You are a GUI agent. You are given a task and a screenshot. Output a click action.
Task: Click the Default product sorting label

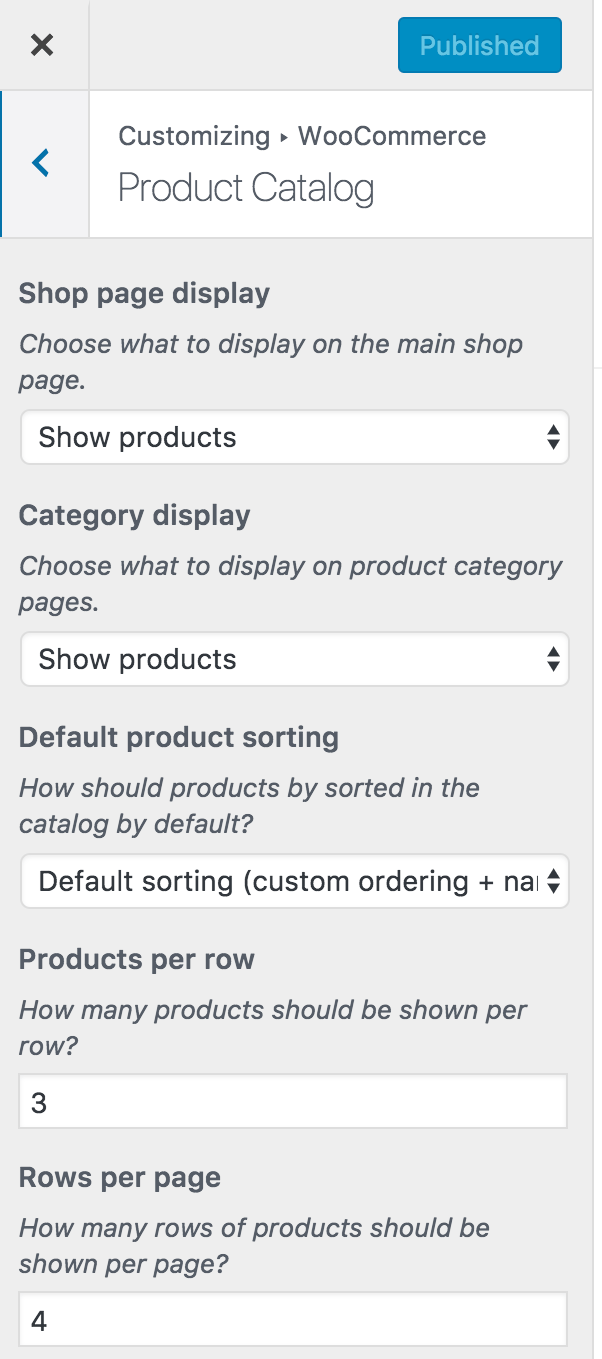click(178, 738)
